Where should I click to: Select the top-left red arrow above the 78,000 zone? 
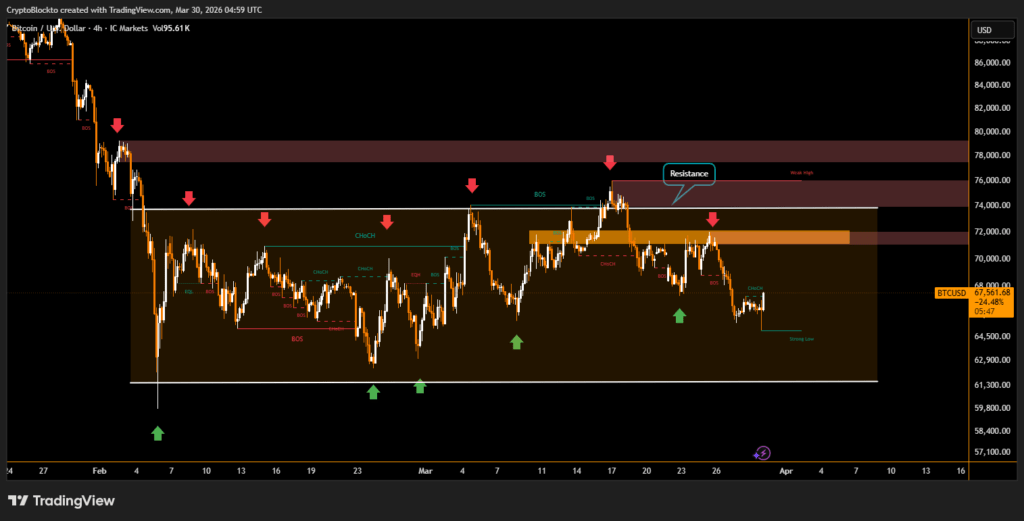pos(117,125)
